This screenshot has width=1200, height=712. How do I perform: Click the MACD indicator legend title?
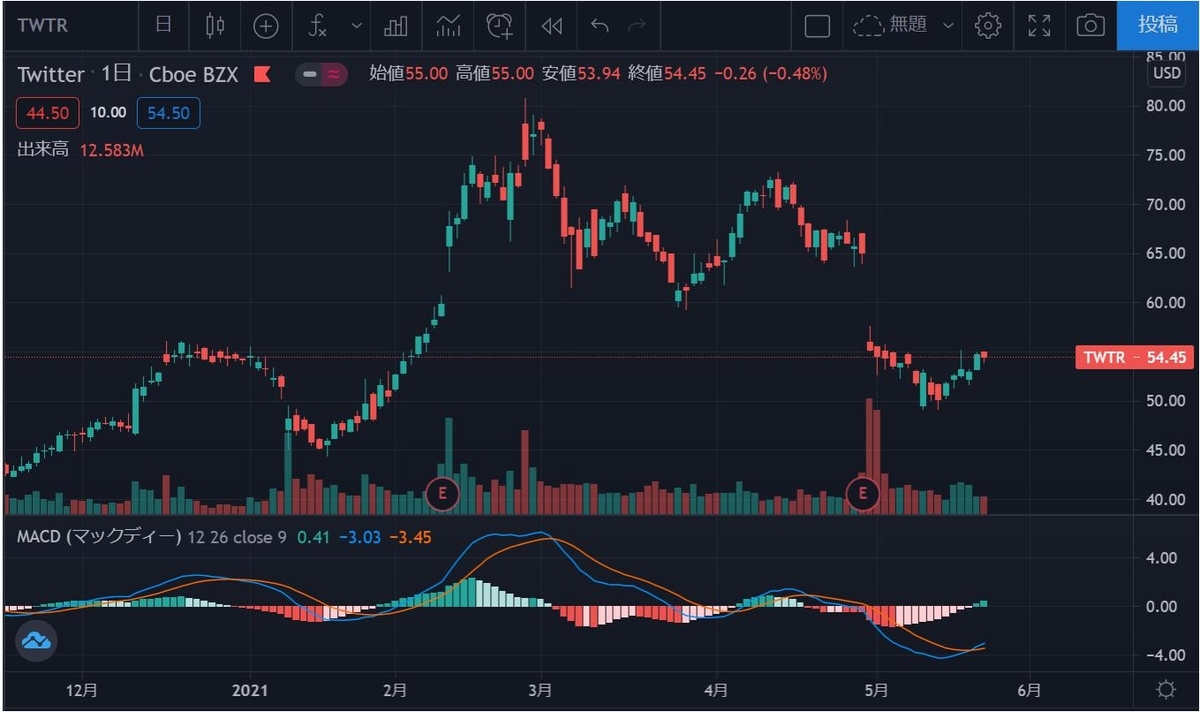click(99, 537)
